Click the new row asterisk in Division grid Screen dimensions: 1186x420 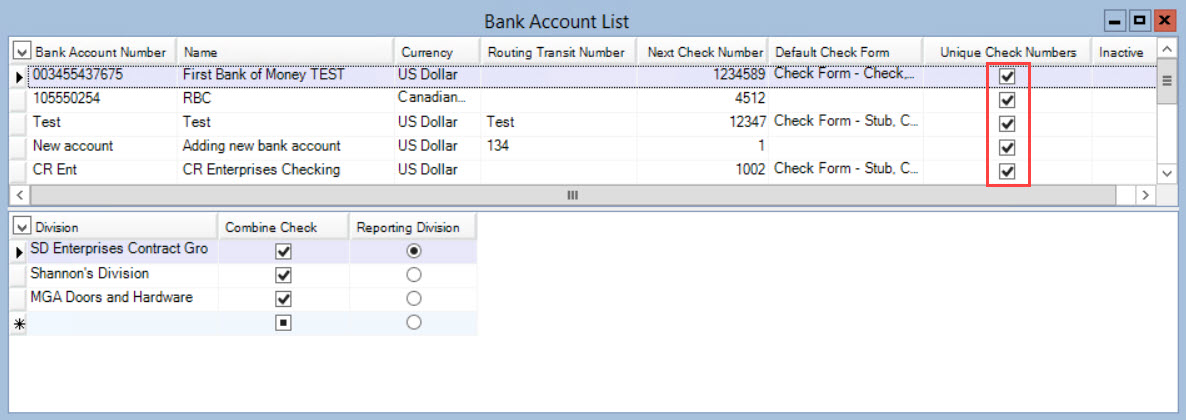coord(18,323)
